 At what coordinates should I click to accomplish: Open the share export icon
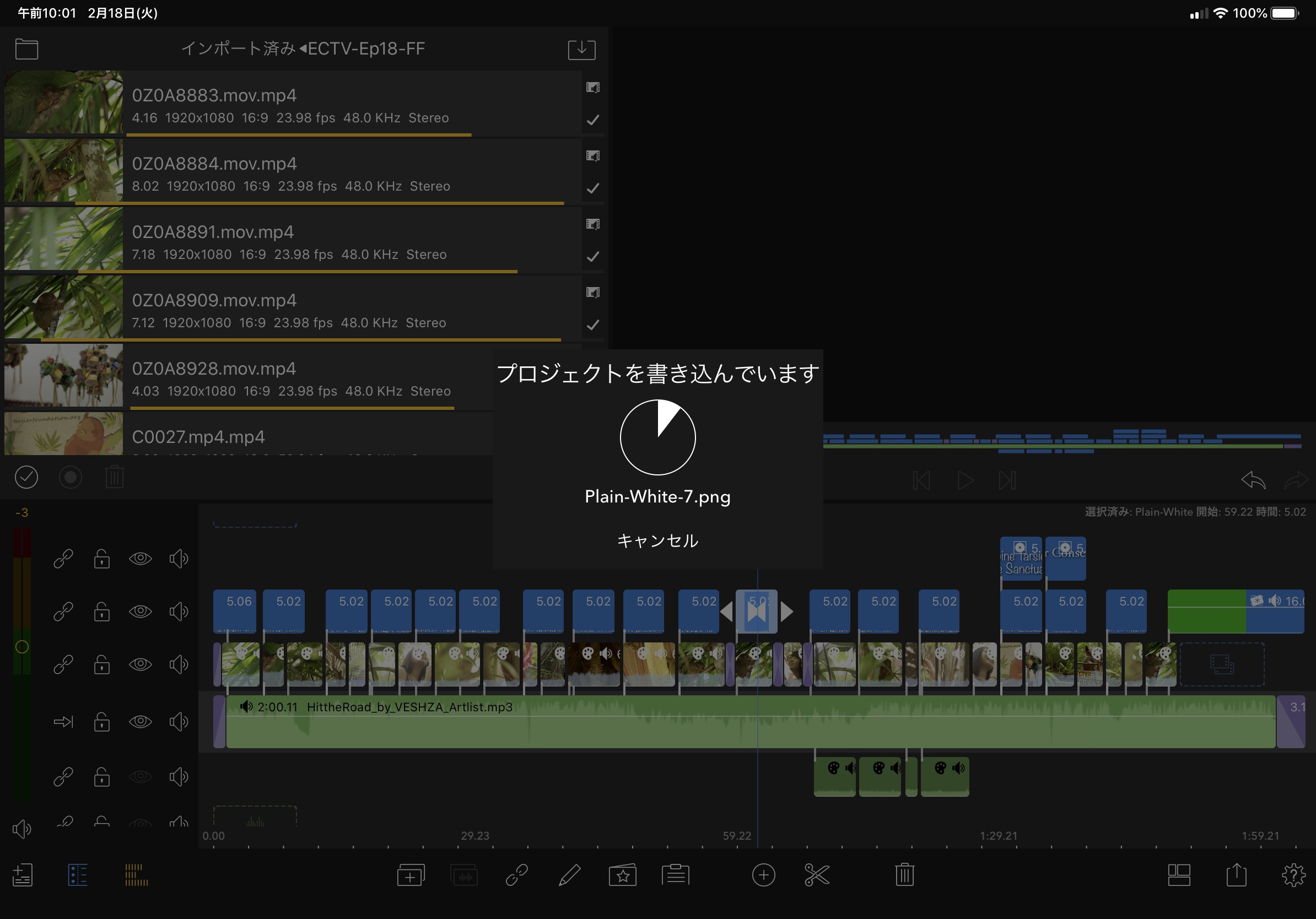coord(1236,875)
